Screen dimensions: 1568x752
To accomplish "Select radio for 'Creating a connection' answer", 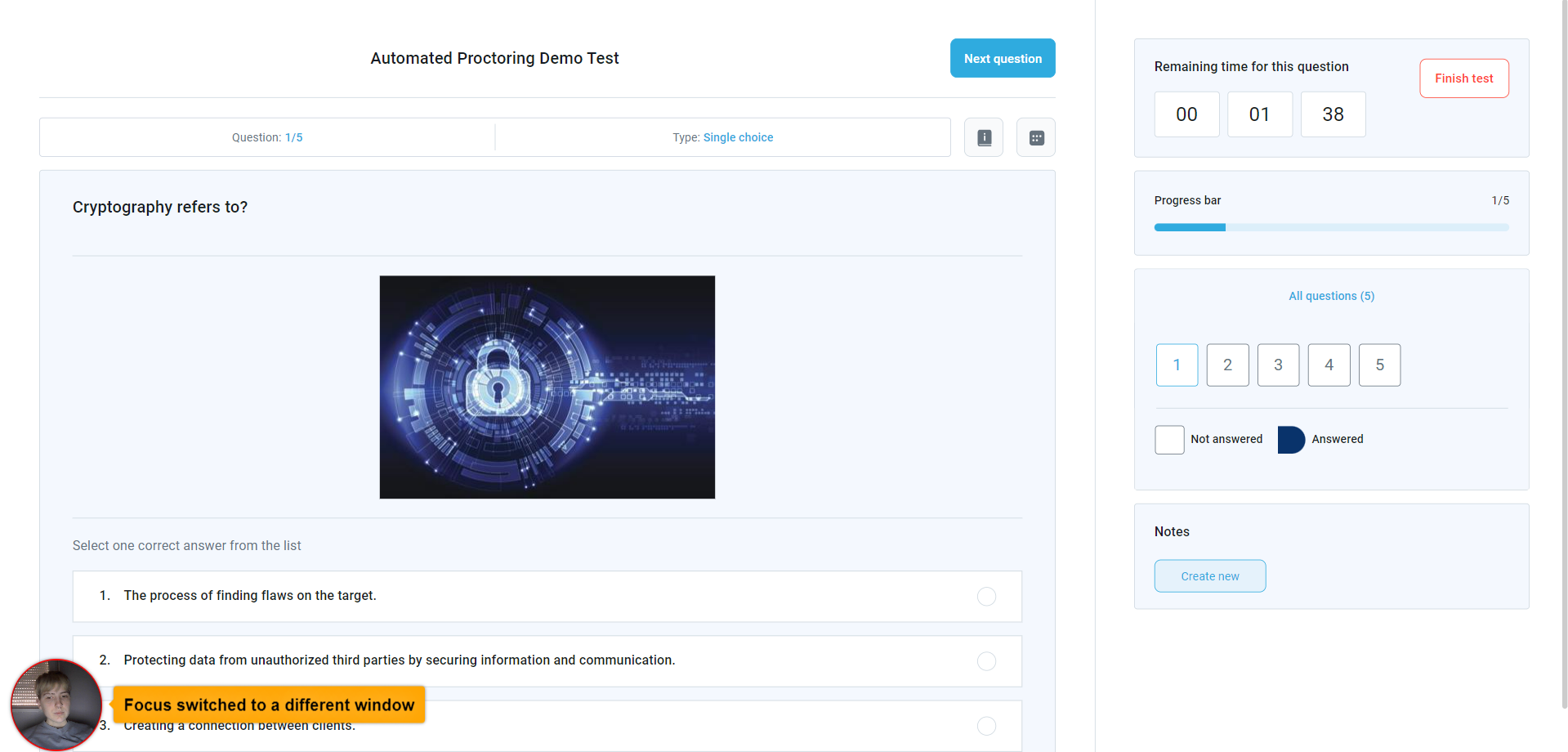I will [x=986, y=726].
